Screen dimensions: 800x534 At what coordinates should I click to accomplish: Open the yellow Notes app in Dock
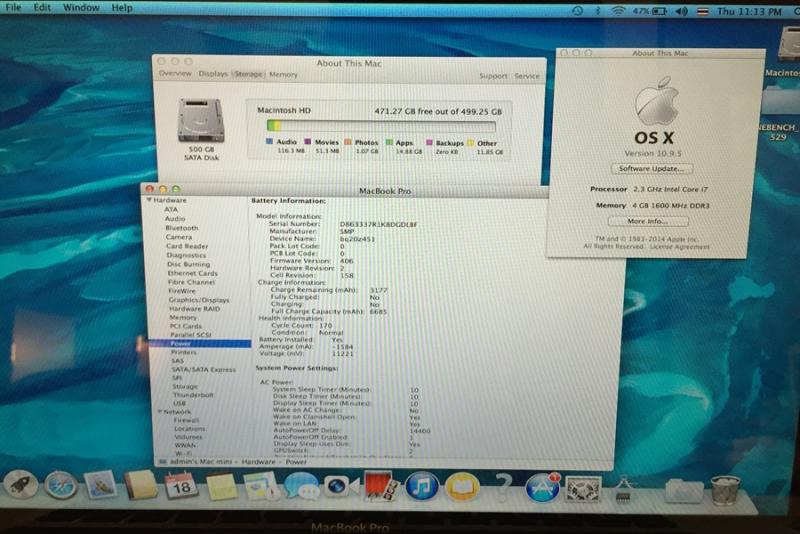click(221, 486)
